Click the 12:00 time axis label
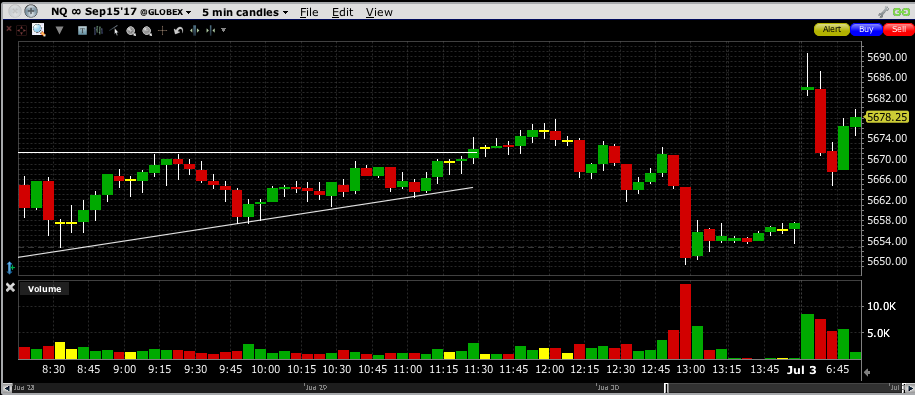The height and width of the screenshot is (395, 915). [x=549, y=370]
